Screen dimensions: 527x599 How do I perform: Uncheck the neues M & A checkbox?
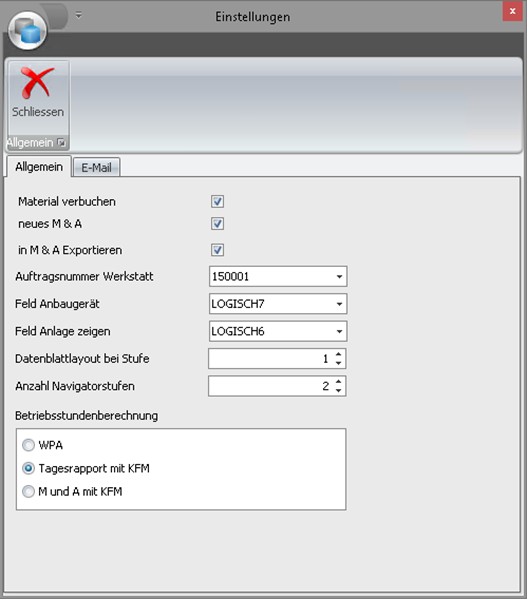pos(217,223)
